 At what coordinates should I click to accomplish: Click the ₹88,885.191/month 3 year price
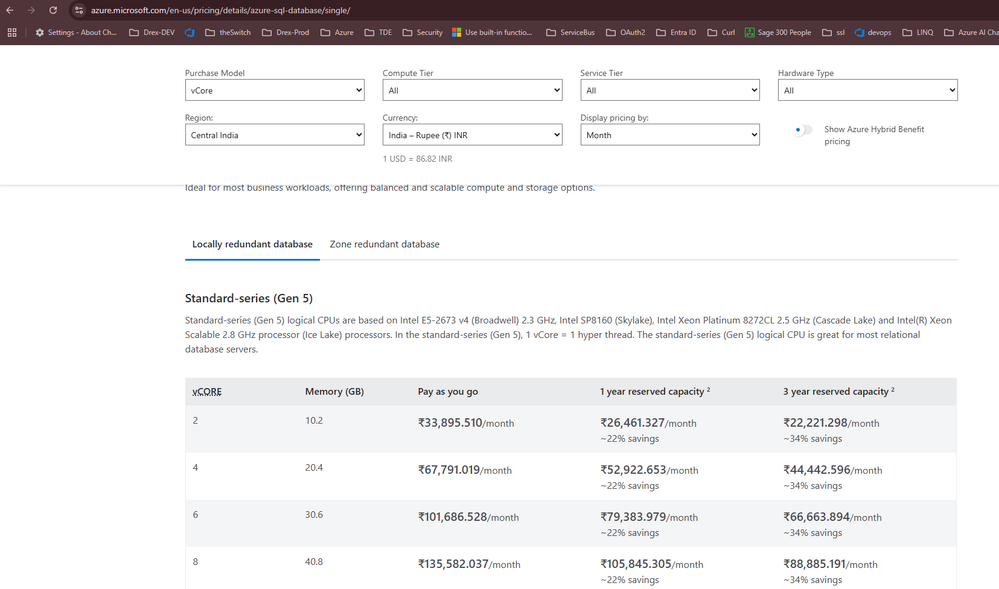coord(830,564)
